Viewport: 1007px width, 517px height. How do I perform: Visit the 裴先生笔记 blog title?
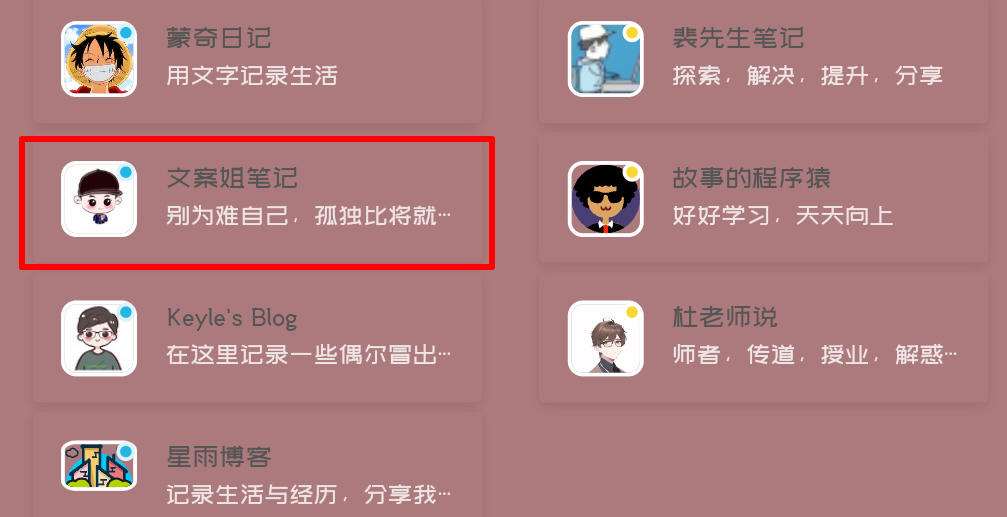click(x=738, y=38)
